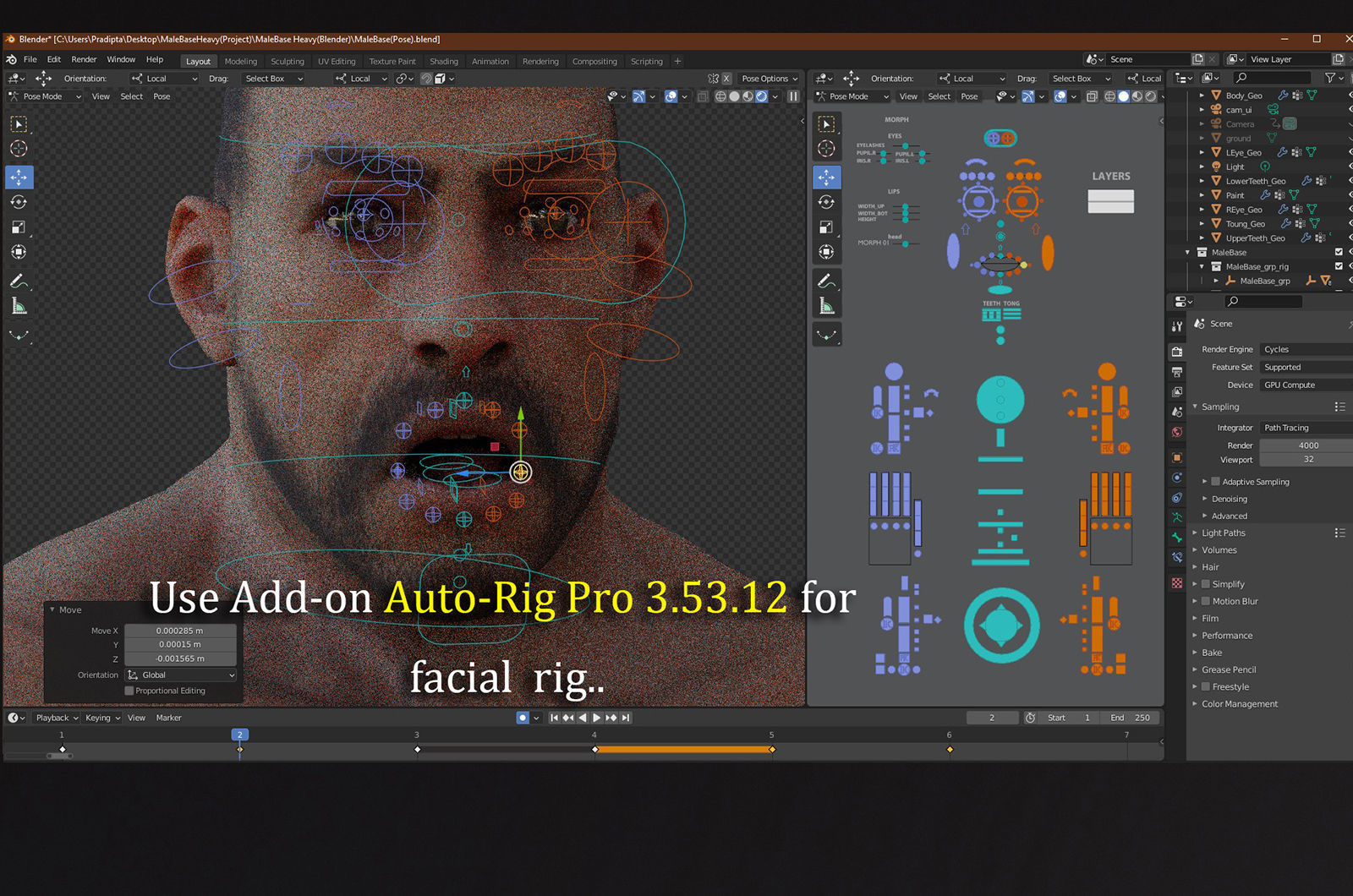Image resolution: width=1353 pixels, height=896 pixels.
Task: Expand the Light Paths panel
Action: click(x=1223, y=533)
